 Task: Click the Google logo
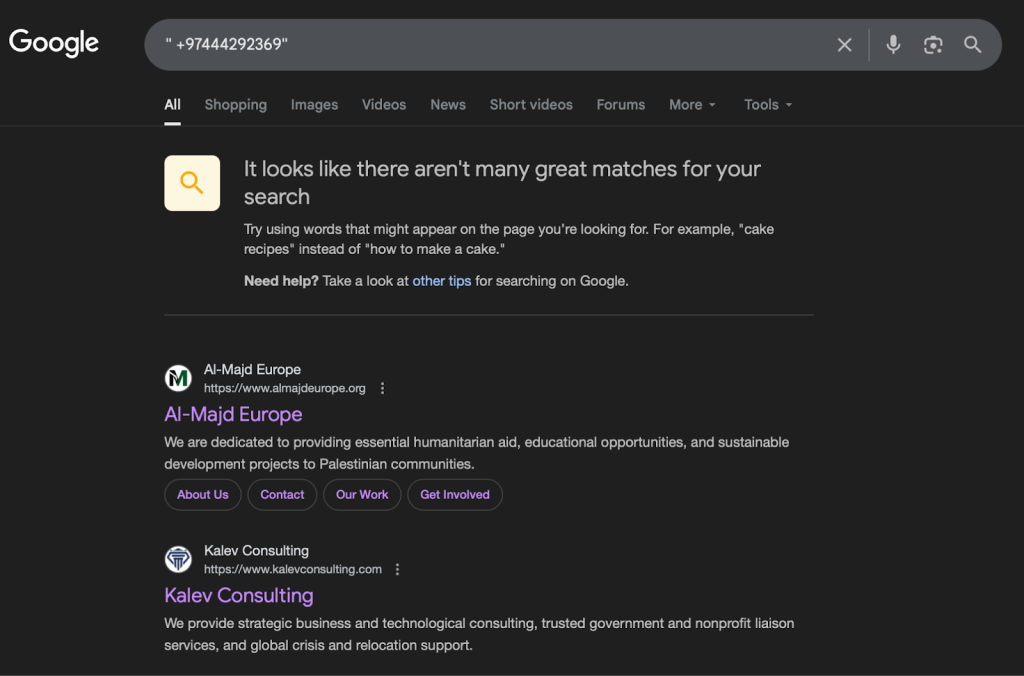point(54,43)
